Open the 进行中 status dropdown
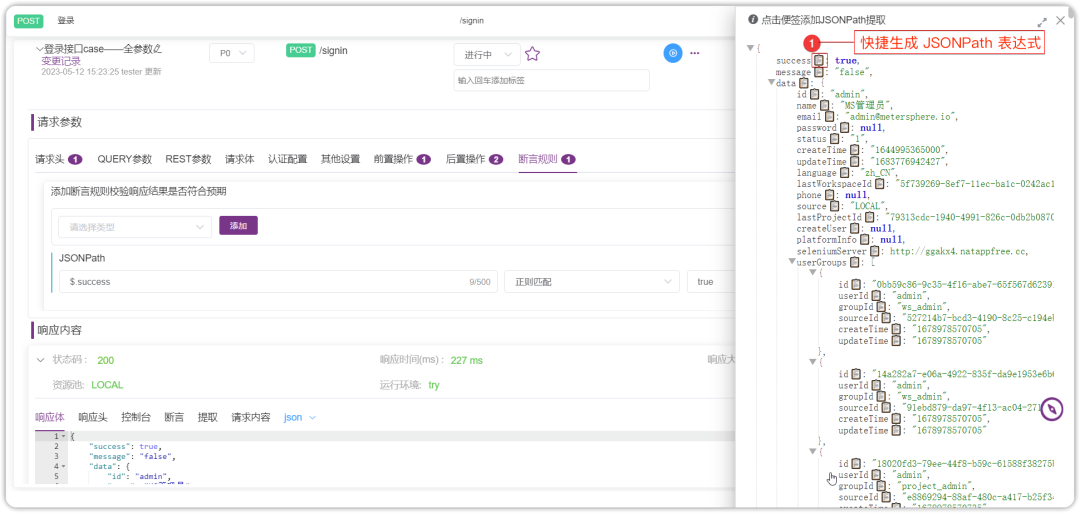Image resolution: width=1080 pixels, height=513 pixels. 487,54
